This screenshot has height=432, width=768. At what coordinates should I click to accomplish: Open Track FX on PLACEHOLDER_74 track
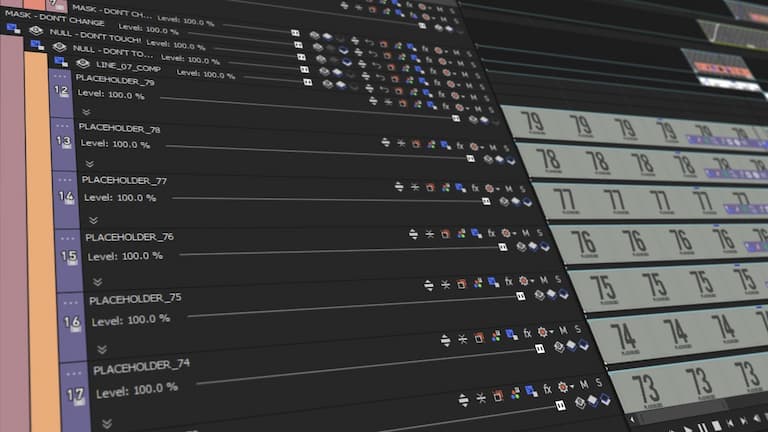[528, 334]
